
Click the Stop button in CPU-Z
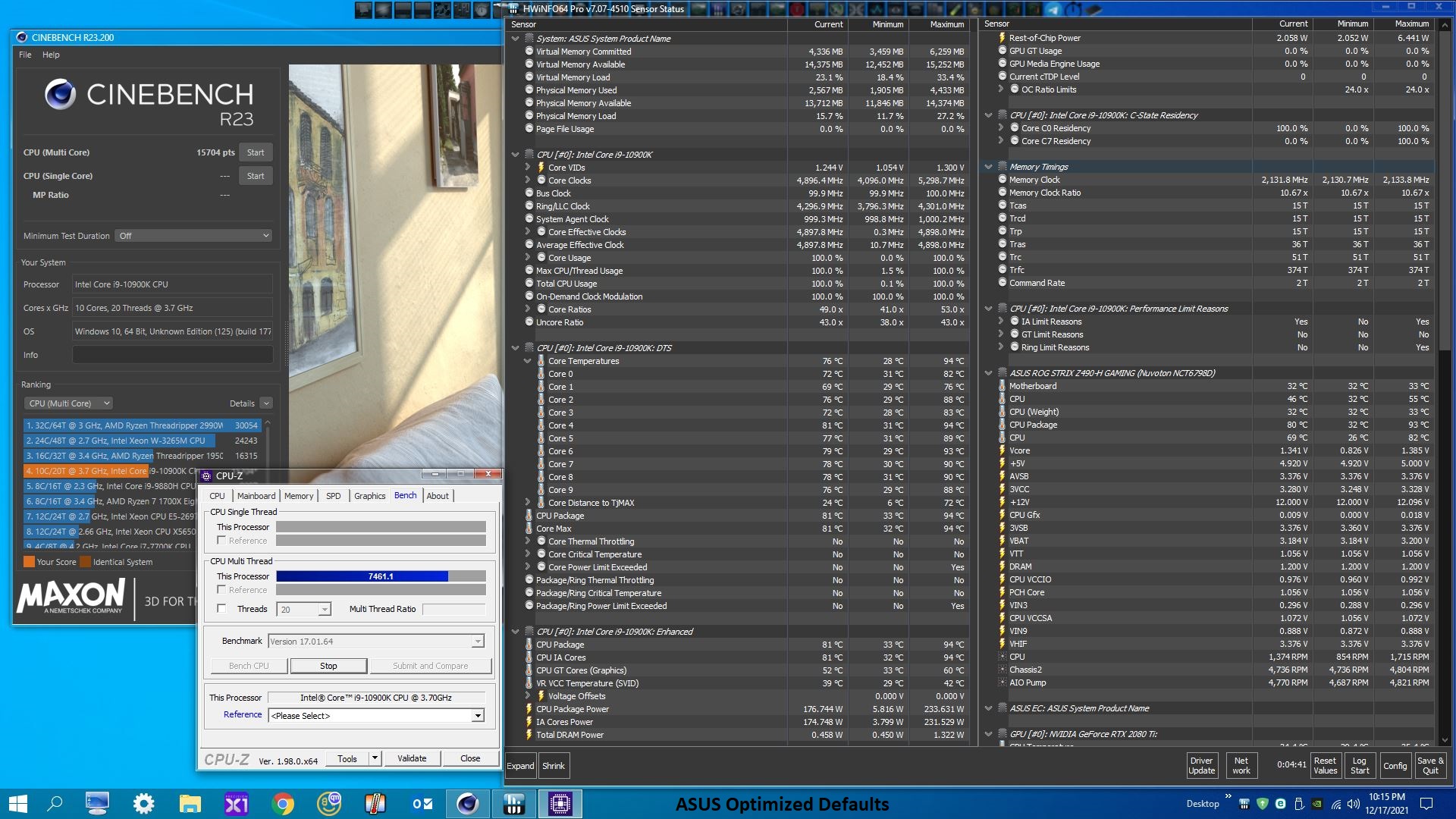tap(328, 666)
